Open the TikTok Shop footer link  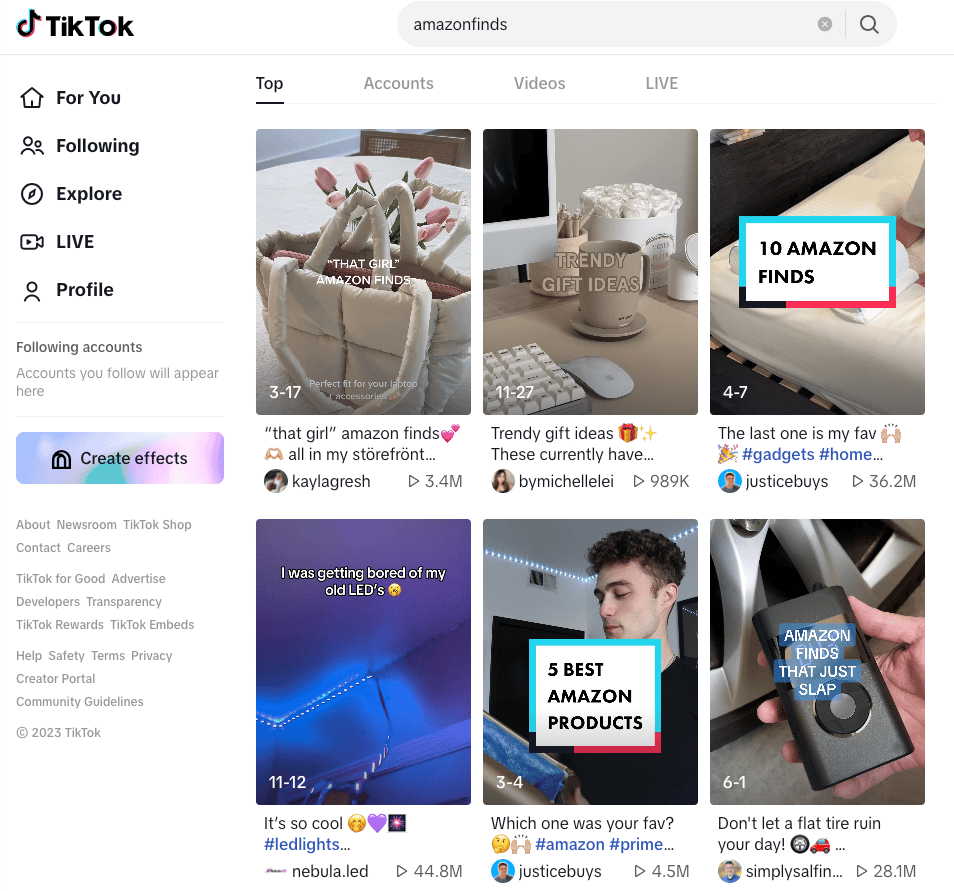(157, 525)
